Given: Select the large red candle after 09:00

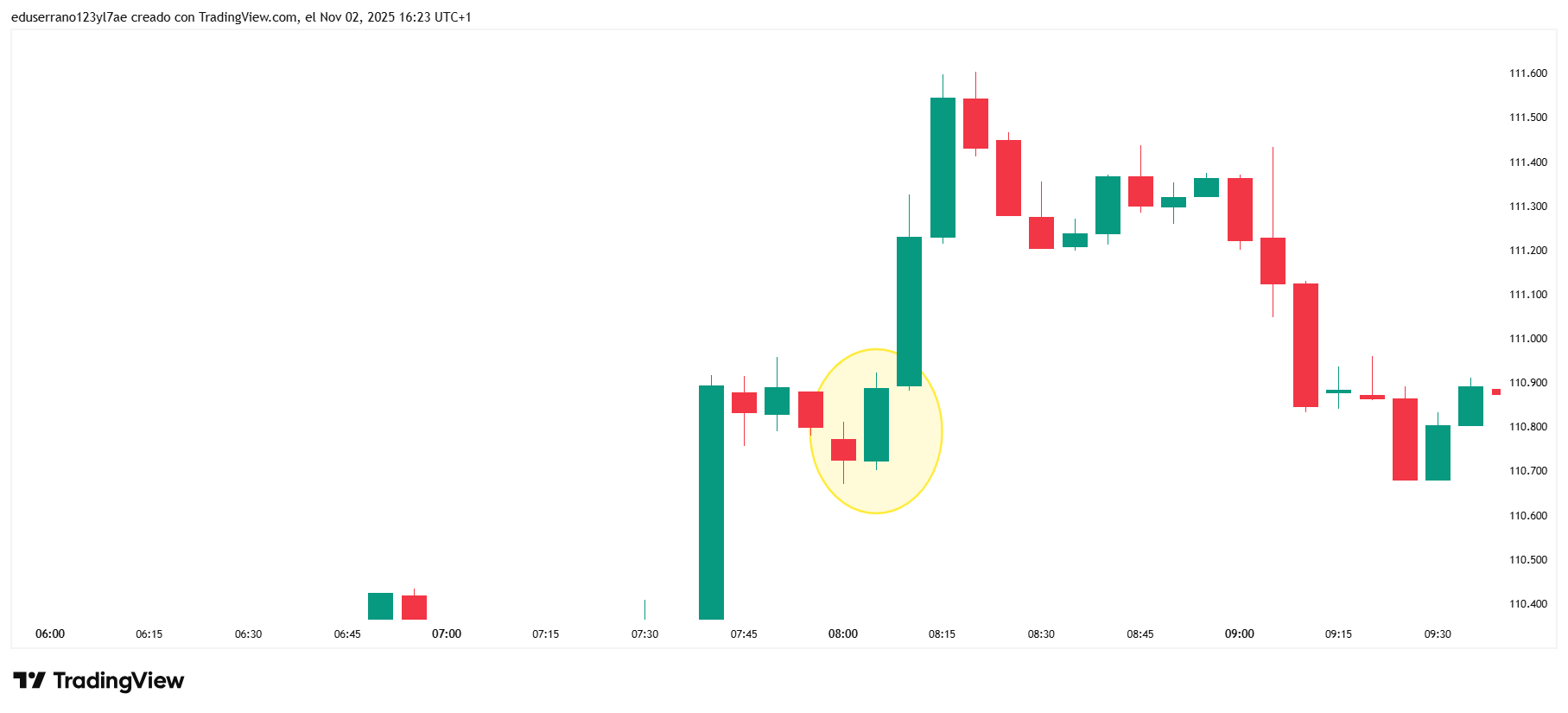Looking at the screenshot, I should coord(1305,345).
